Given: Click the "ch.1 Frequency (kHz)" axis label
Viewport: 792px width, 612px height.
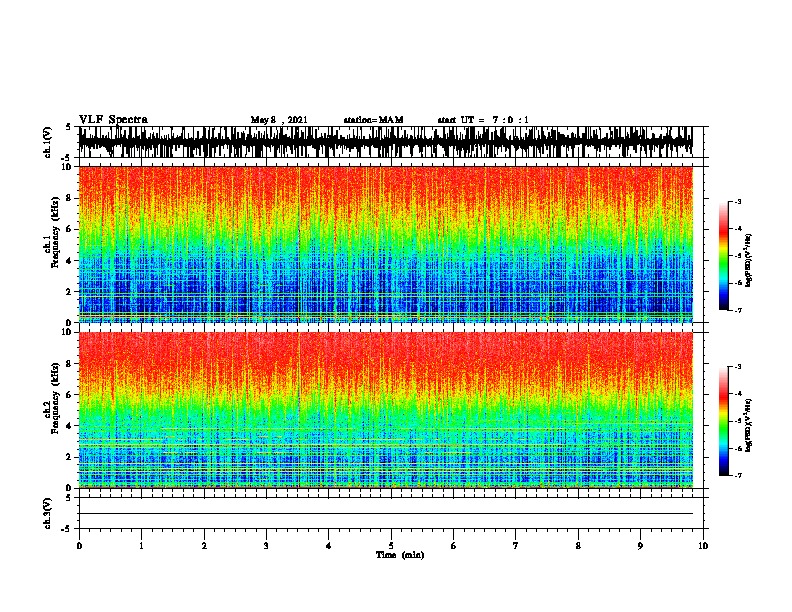Looking at the screenshot, I should [51, 233].
